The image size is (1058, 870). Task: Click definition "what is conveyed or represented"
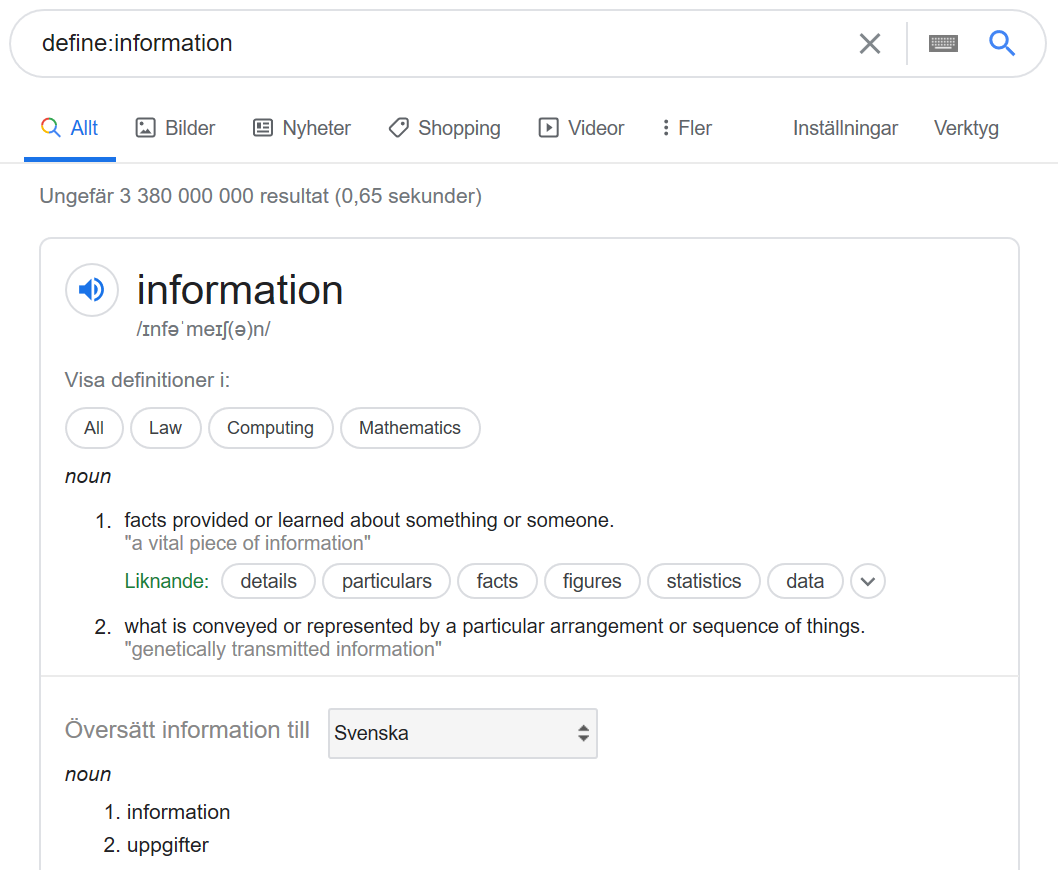tap(495, 626)
